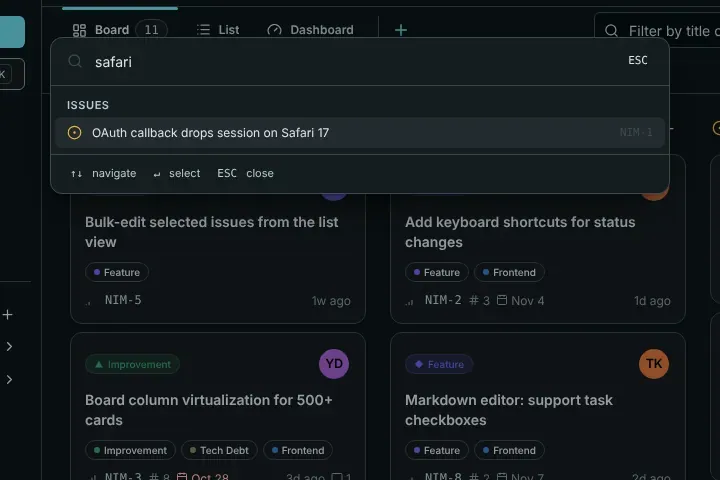The width and height of the screenshot is (720, 480).
Task: Open the Board view tab
Action: pos(120,30)
